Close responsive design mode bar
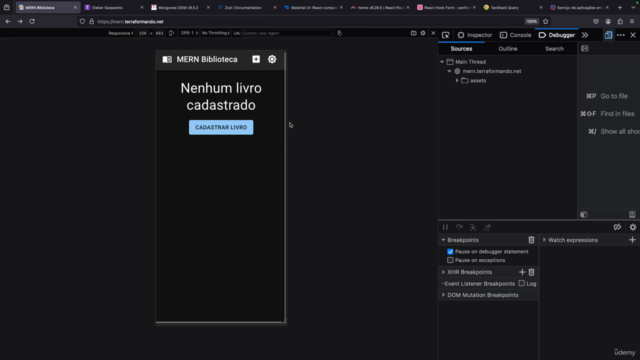 [x=433, y=33]
